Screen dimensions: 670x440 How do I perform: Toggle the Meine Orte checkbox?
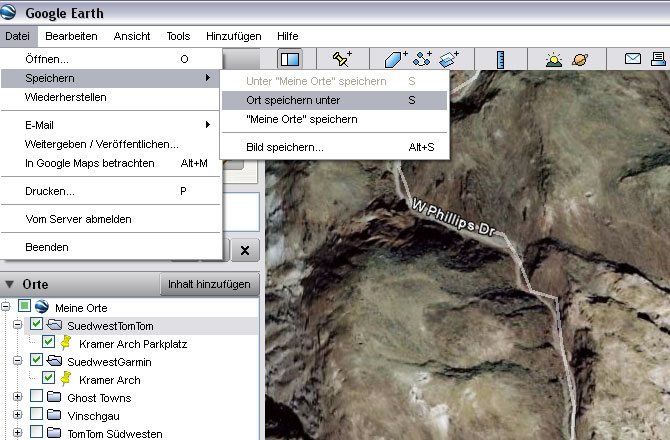tap(24, 306)
